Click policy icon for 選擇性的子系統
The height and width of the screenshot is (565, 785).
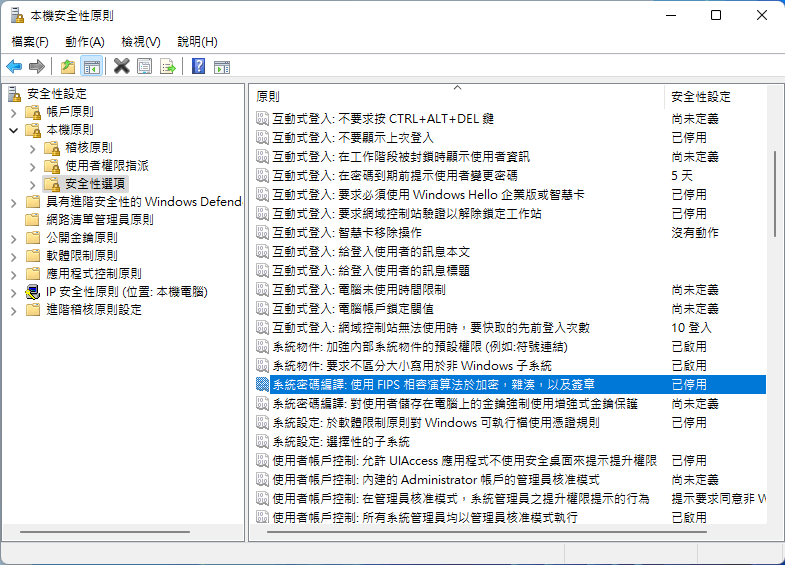tap(262, 441)
